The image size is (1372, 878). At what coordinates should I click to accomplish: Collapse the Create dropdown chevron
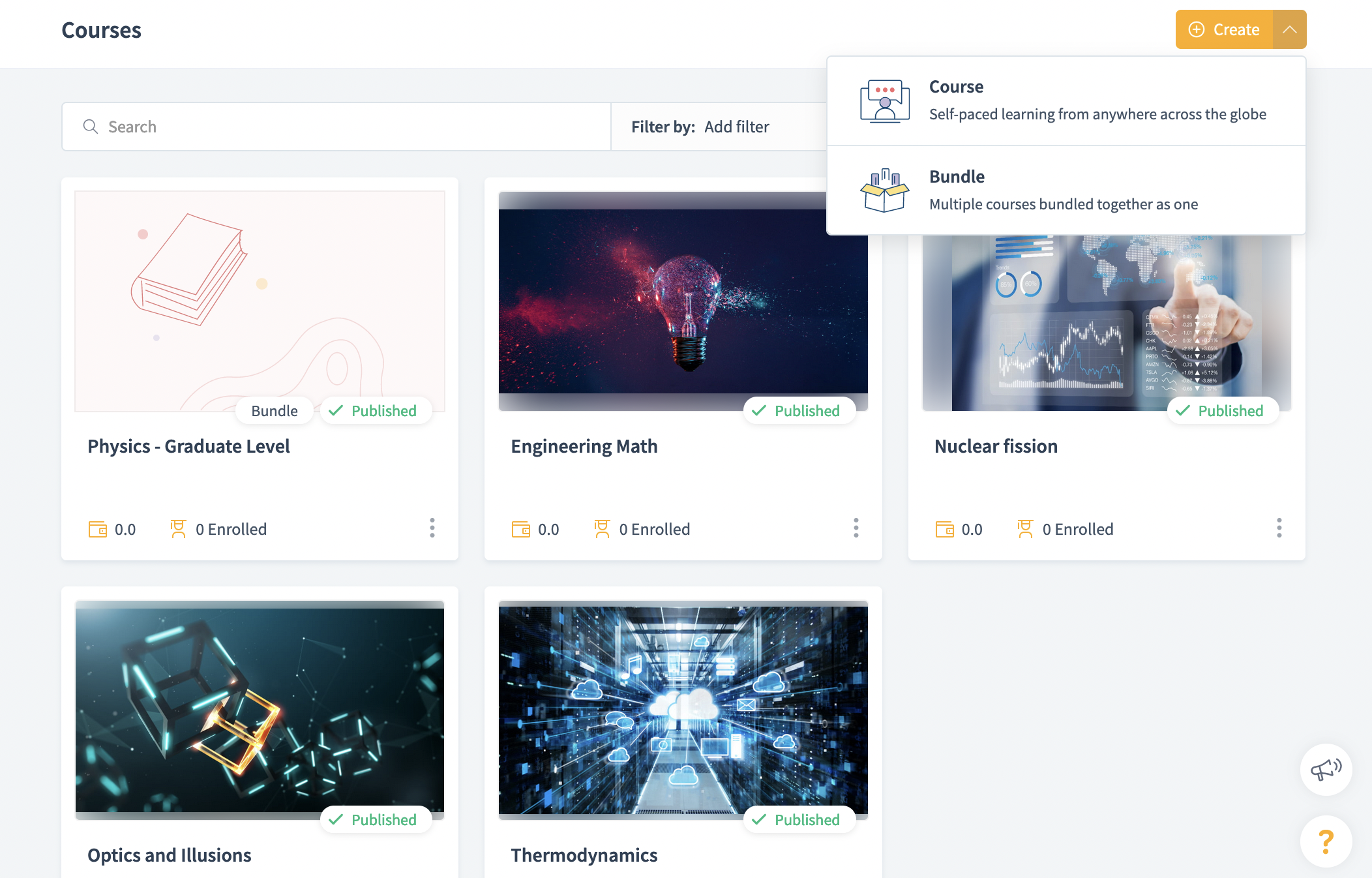pos(1289,29)
